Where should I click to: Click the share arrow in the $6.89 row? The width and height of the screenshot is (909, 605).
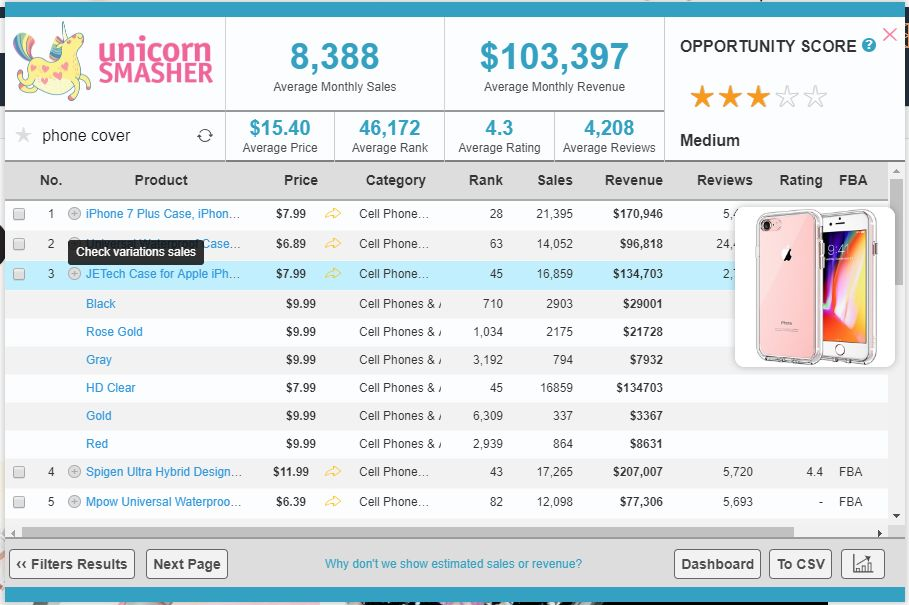[333, 244]
